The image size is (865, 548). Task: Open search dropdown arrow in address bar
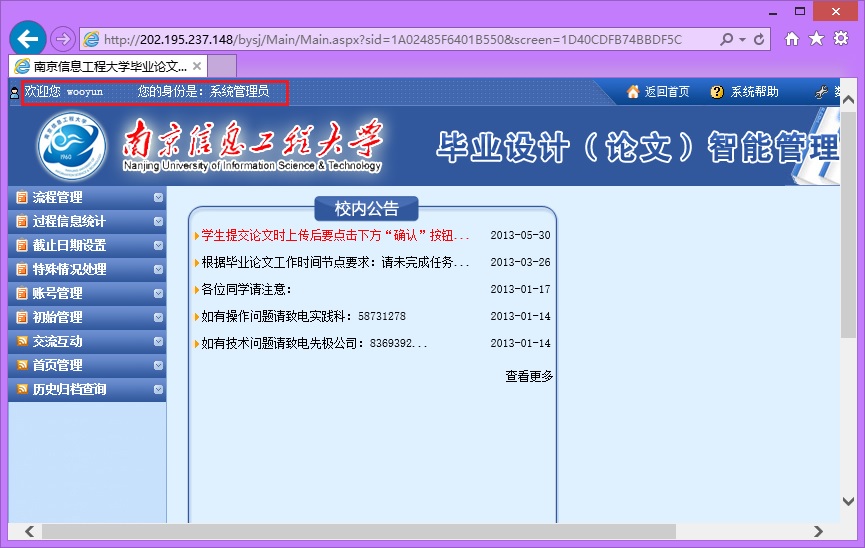click(x=743, y=40)
